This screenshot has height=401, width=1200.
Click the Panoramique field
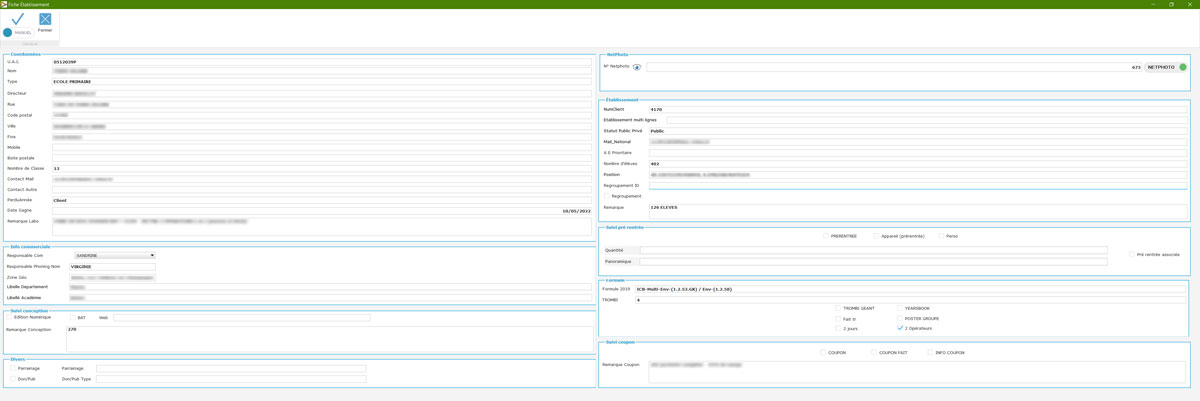[x=873, y=261]
